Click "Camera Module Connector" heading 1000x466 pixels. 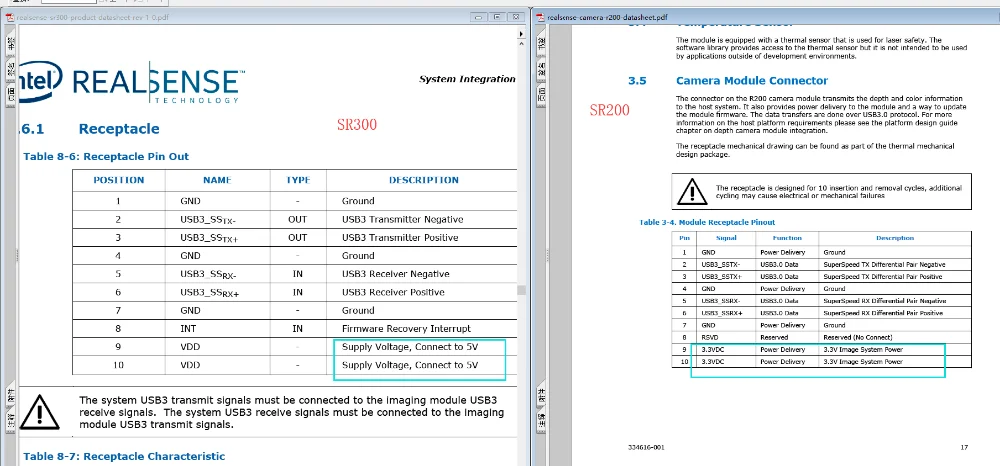(752, 81)
